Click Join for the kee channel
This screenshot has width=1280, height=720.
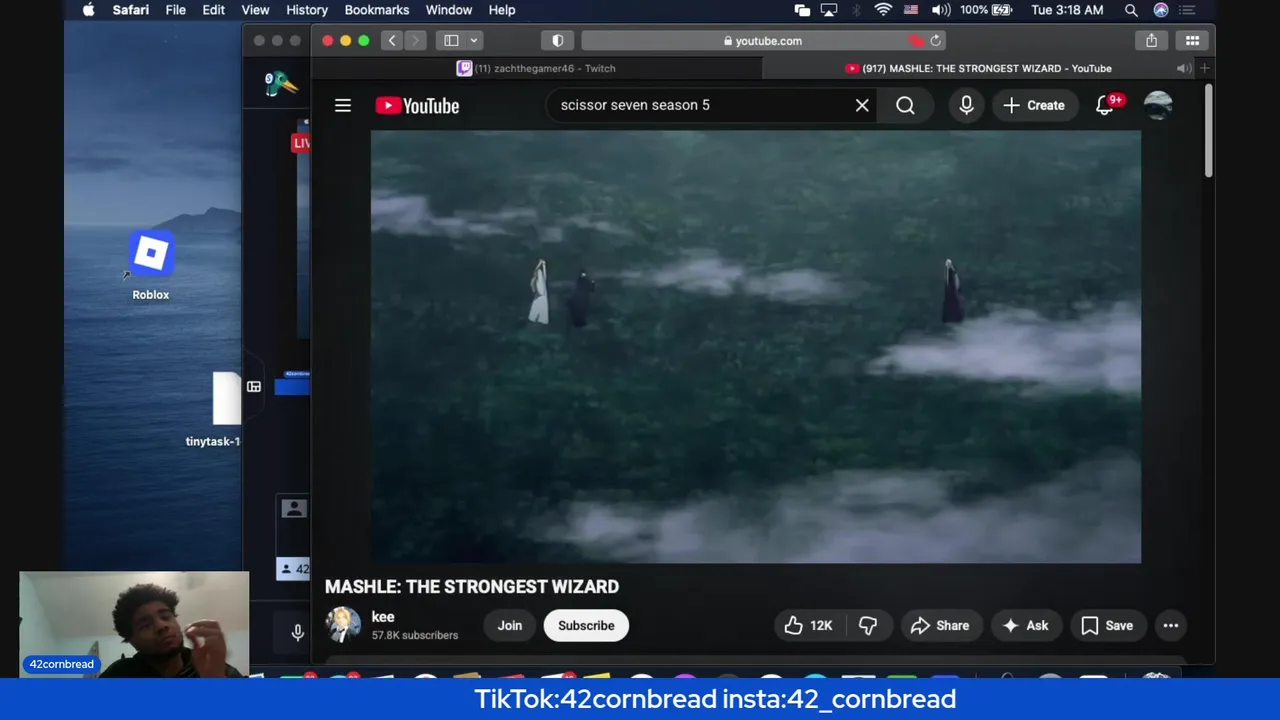pos(510,625)
